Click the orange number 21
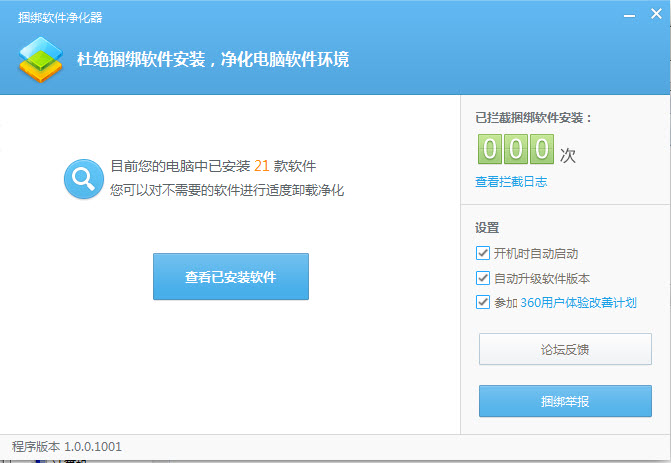The width and height of the screenshot is (671, 463). (261, 166)
